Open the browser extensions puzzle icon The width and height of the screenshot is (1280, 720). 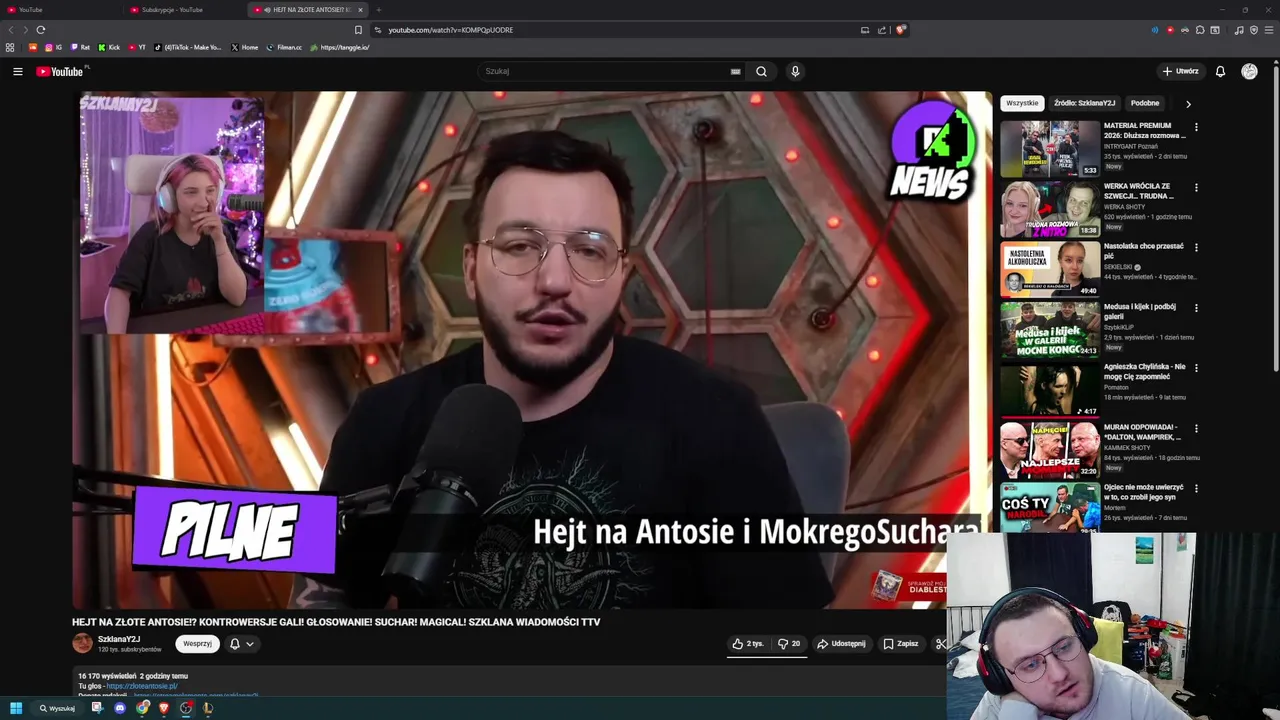(1200, 30)
